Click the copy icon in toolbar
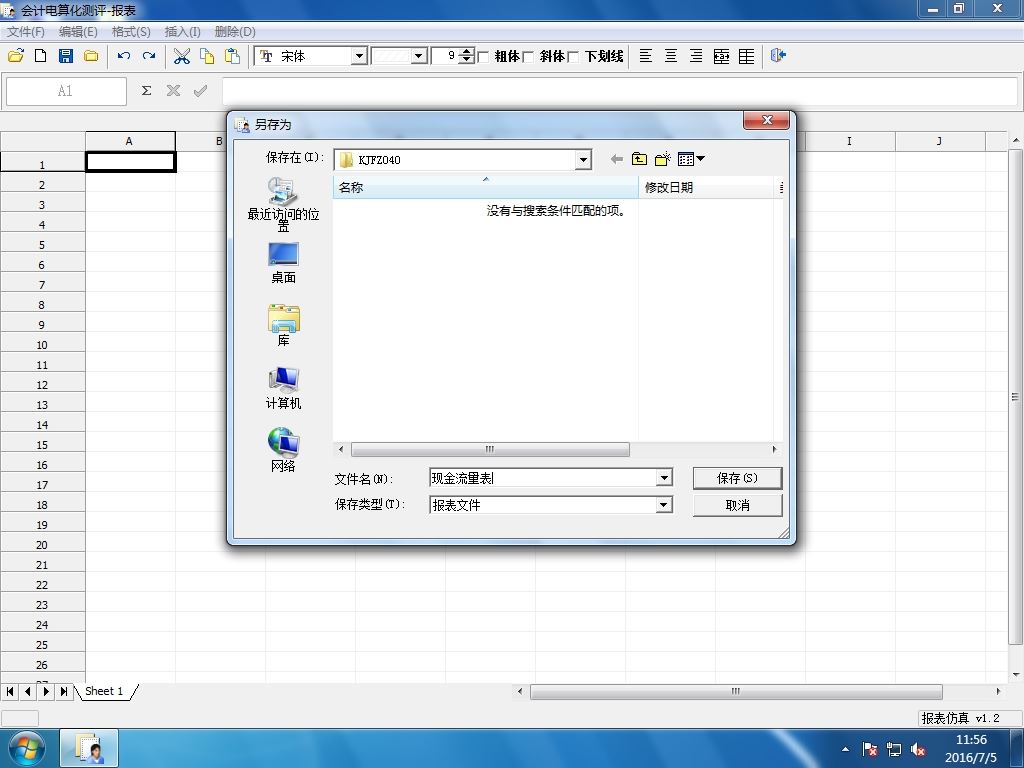 click(207, 56)
